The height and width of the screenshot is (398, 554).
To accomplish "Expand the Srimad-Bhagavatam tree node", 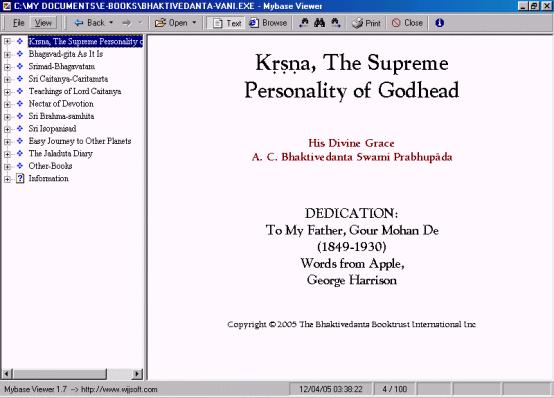I will [7, 67].
